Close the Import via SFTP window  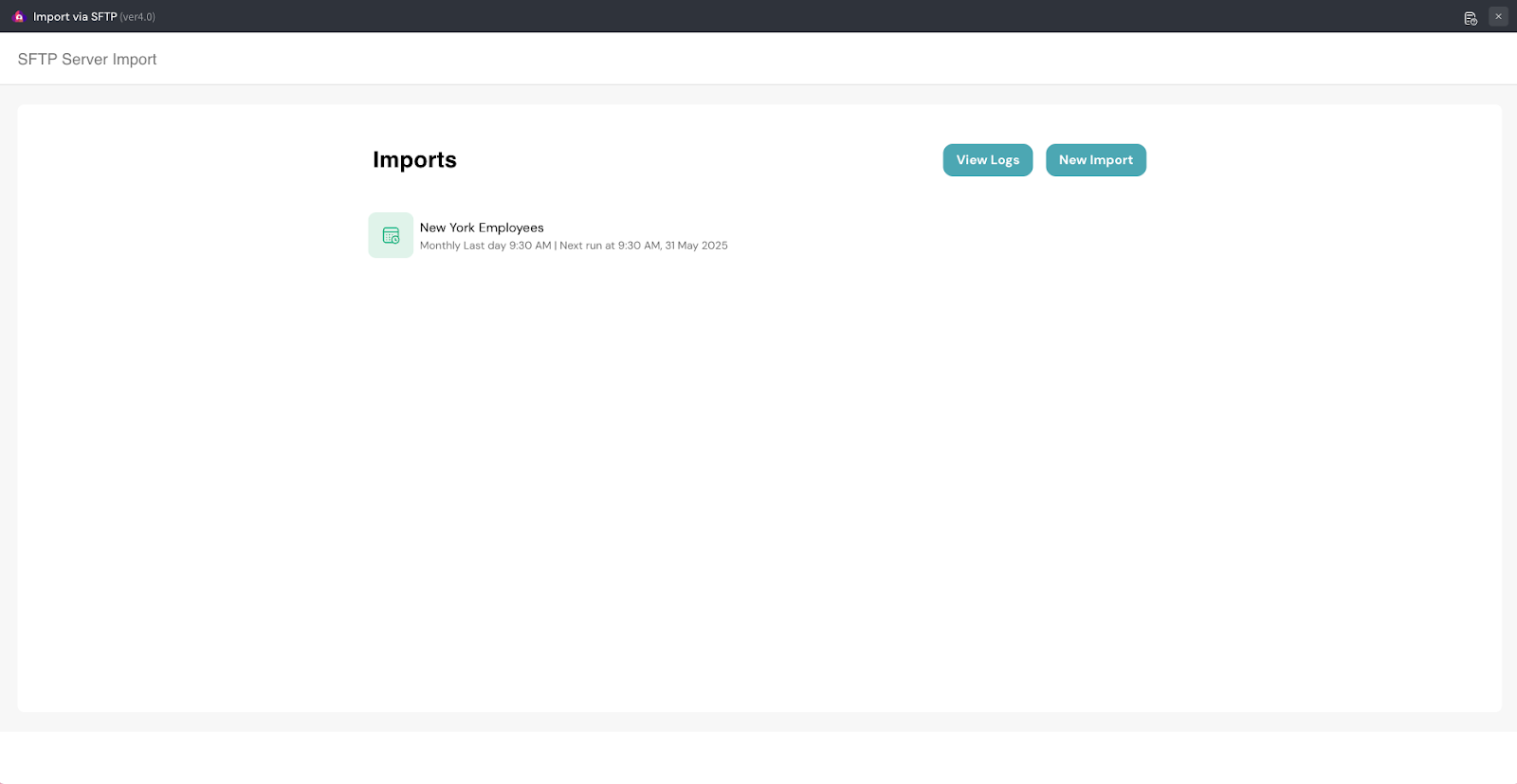pos(1498,16)
